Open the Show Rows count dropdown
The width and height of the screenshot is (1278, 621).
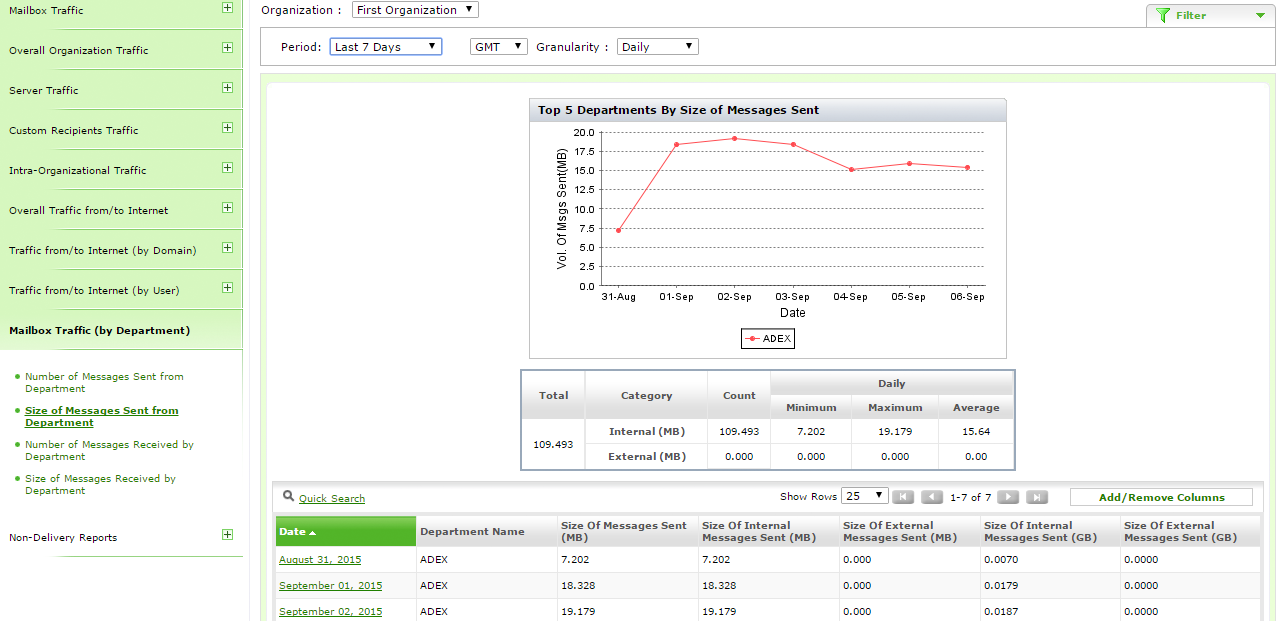tap(865, 496)
